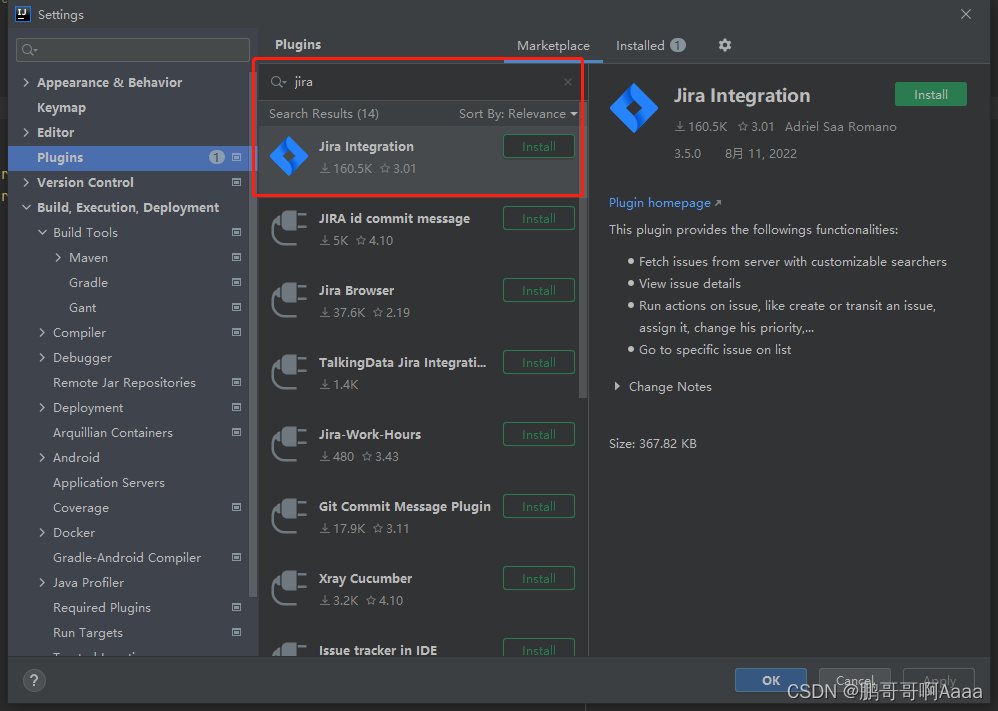Click the Xray Cucumber plugin icon
Viewport: 998px width, 711px height.
289,588
